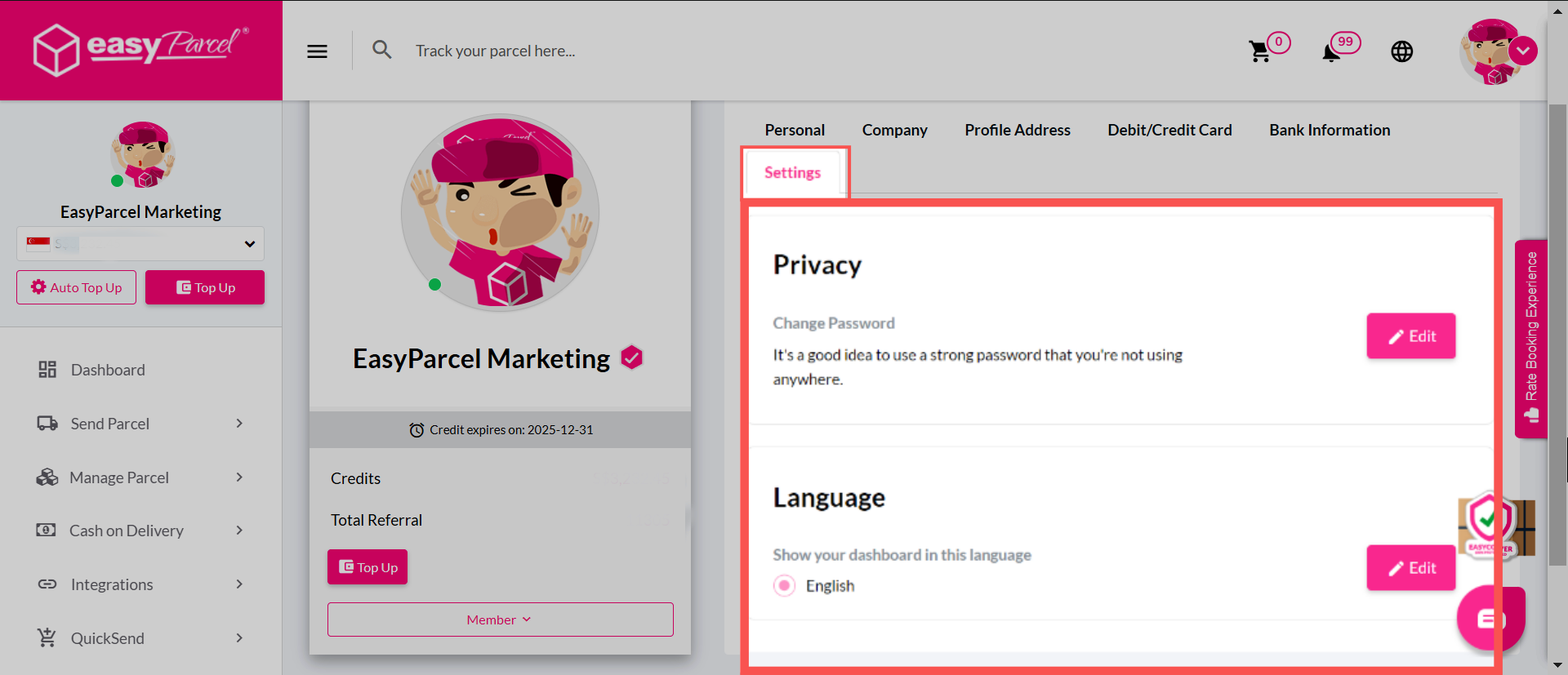Image resolution: width=1568 pixels, height=675 pixels.
Task: Click the Integrations menu label
Action: point(112,584)
